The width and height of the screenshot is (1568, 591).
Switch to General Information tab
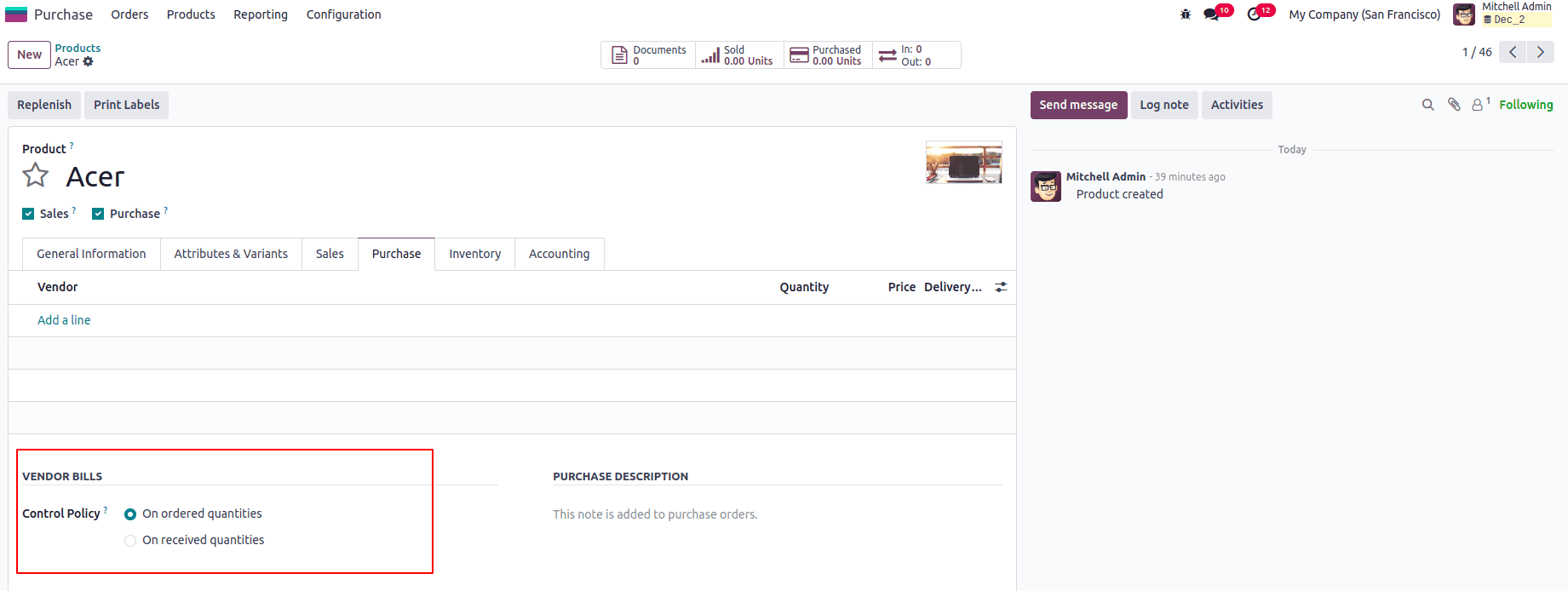coord(91,254)
